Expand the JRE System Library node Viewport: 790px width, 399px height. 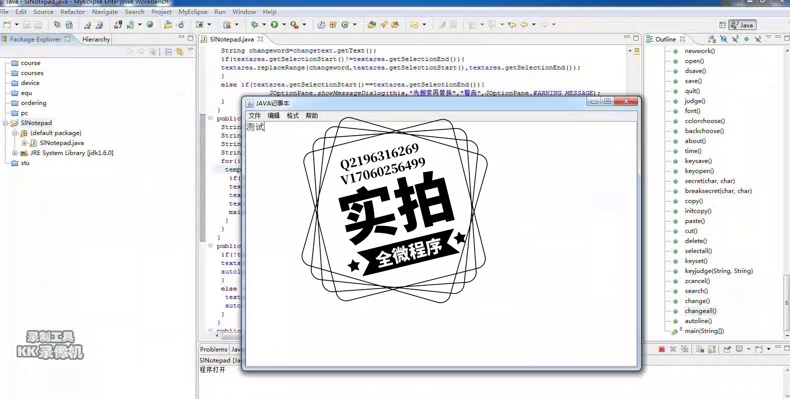(x=15, y=153)
